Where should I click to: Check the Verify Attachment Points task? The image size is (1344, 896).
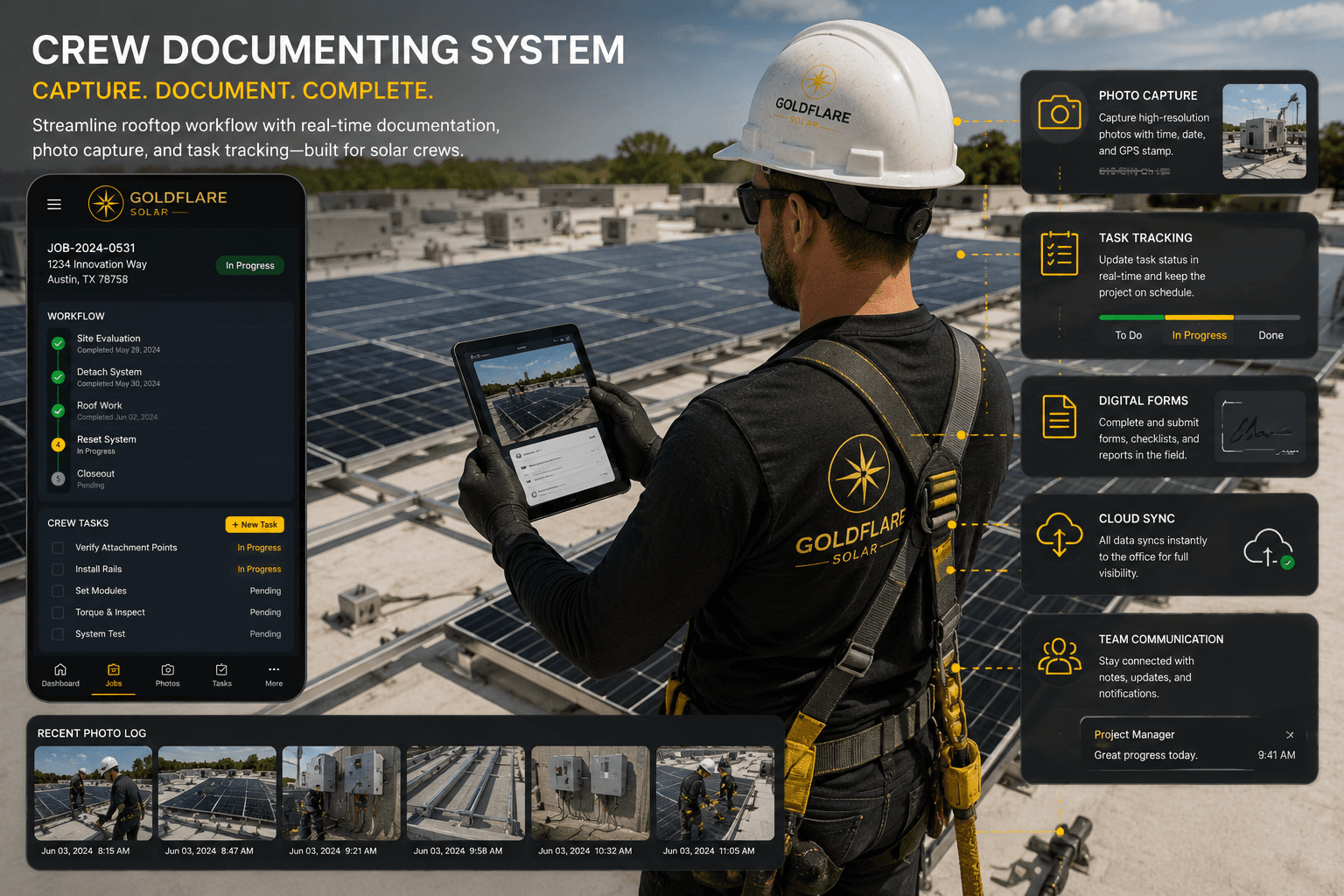point(58,548)
